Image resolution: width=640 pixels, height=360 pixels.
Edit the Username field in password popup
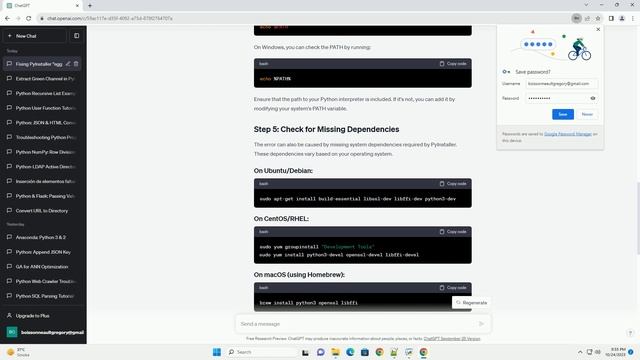(562, 84)
